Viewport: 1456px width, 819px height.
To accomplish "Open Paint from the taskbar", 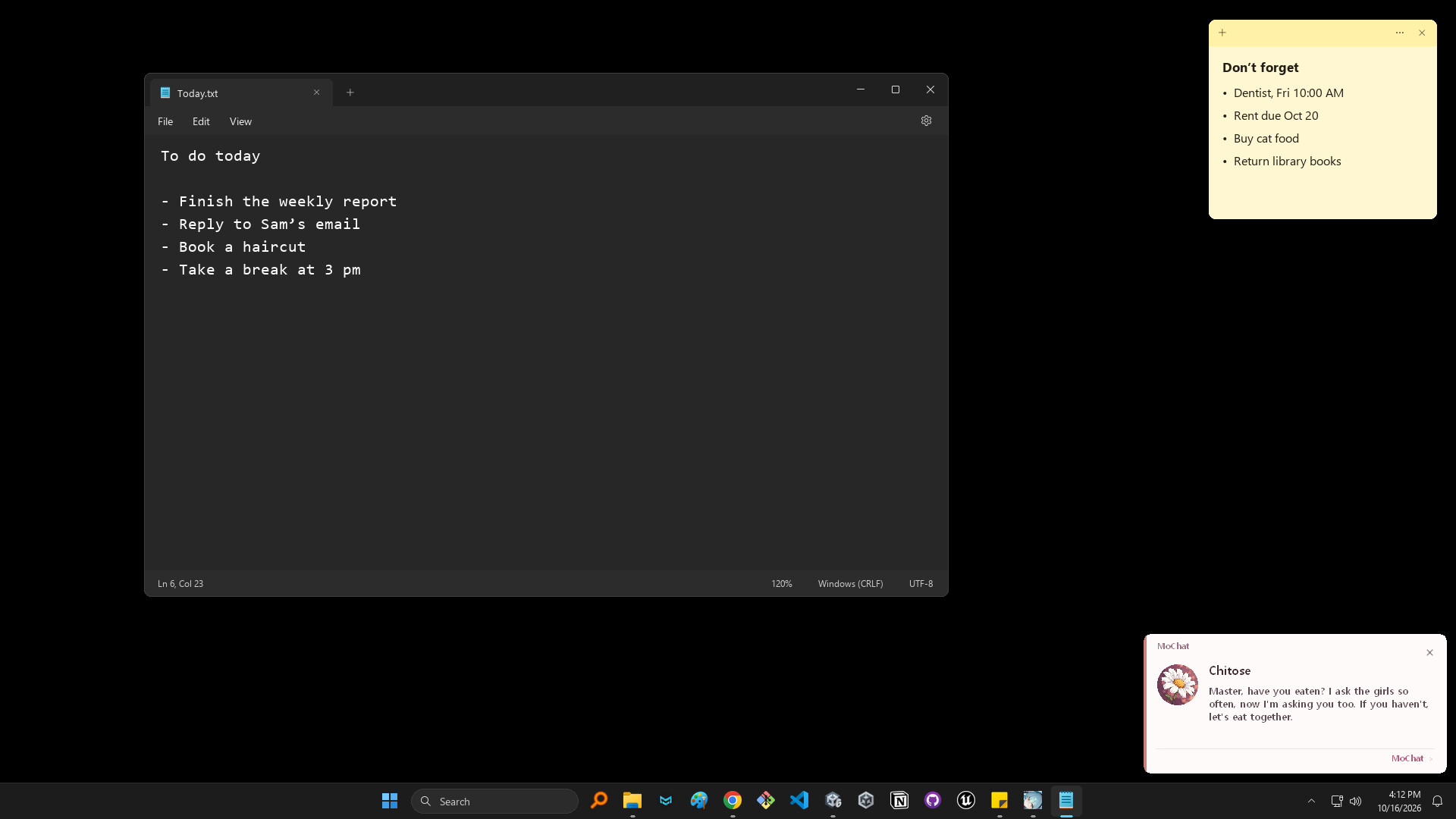I will click(699, 801).
